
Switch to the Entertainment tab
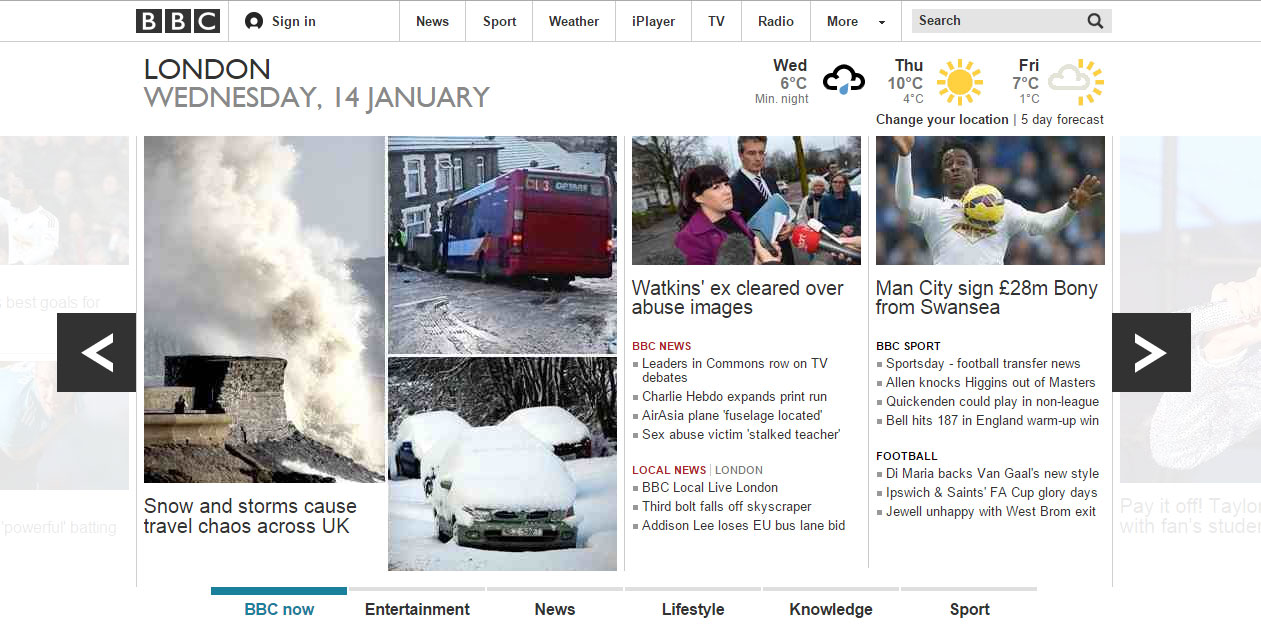coord(417,609)
